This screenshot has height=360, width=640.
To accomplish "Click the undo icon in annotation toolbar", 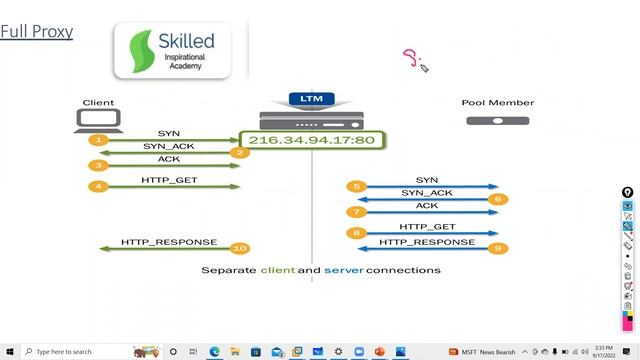I will [x=627, y=266].
